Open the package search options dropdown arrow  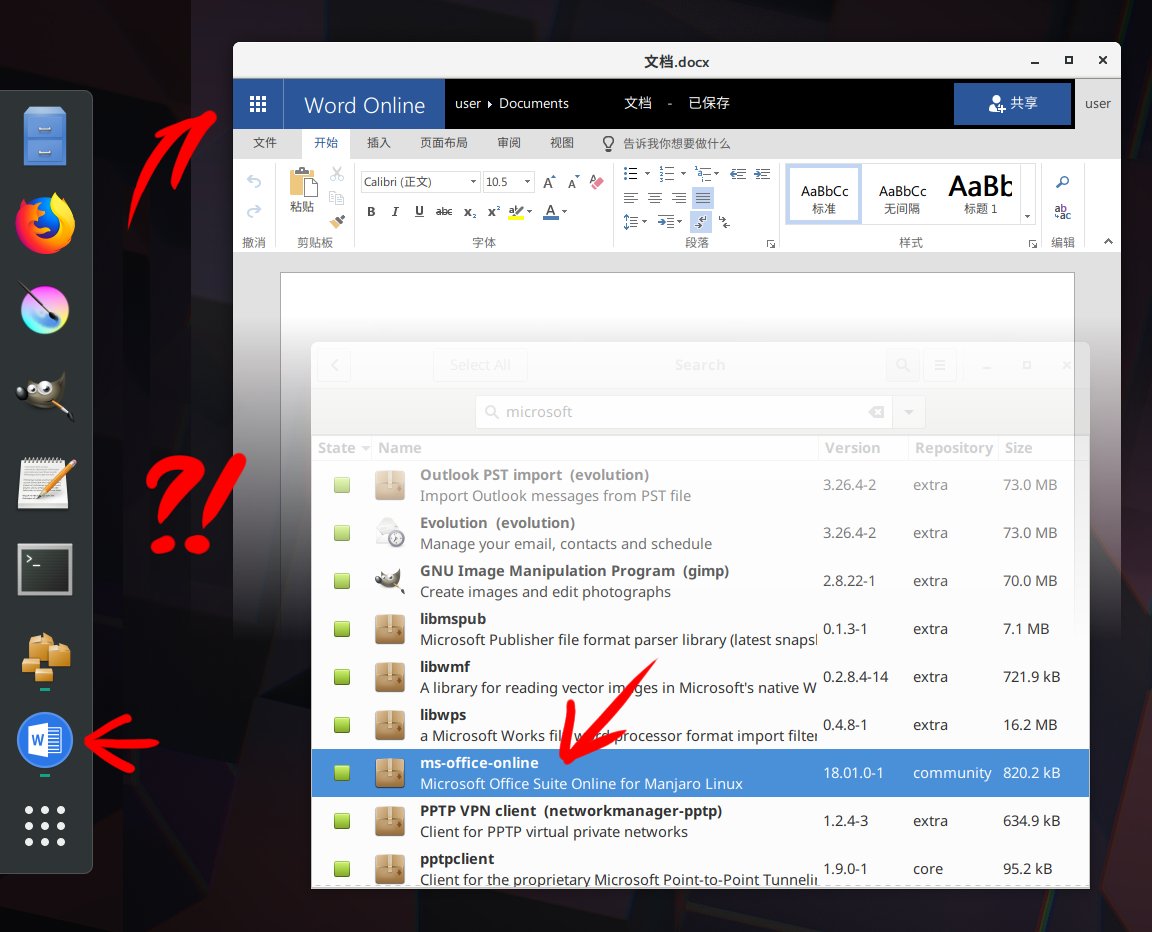(909, 412)
